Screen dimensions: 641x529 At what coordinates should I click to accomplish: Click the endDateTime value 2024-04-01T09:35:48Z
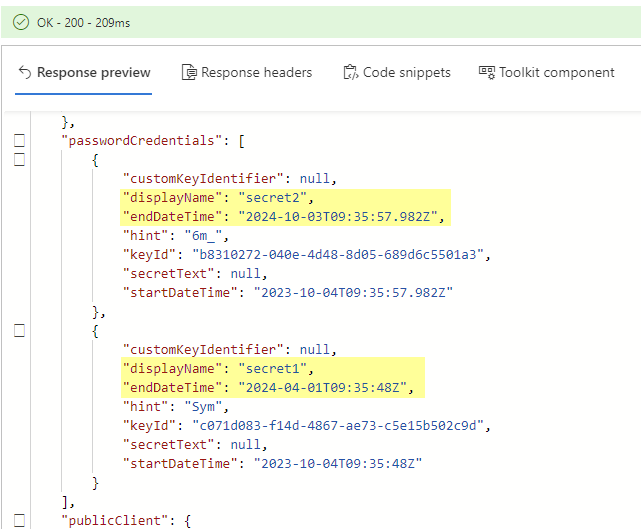pos(322,388)
